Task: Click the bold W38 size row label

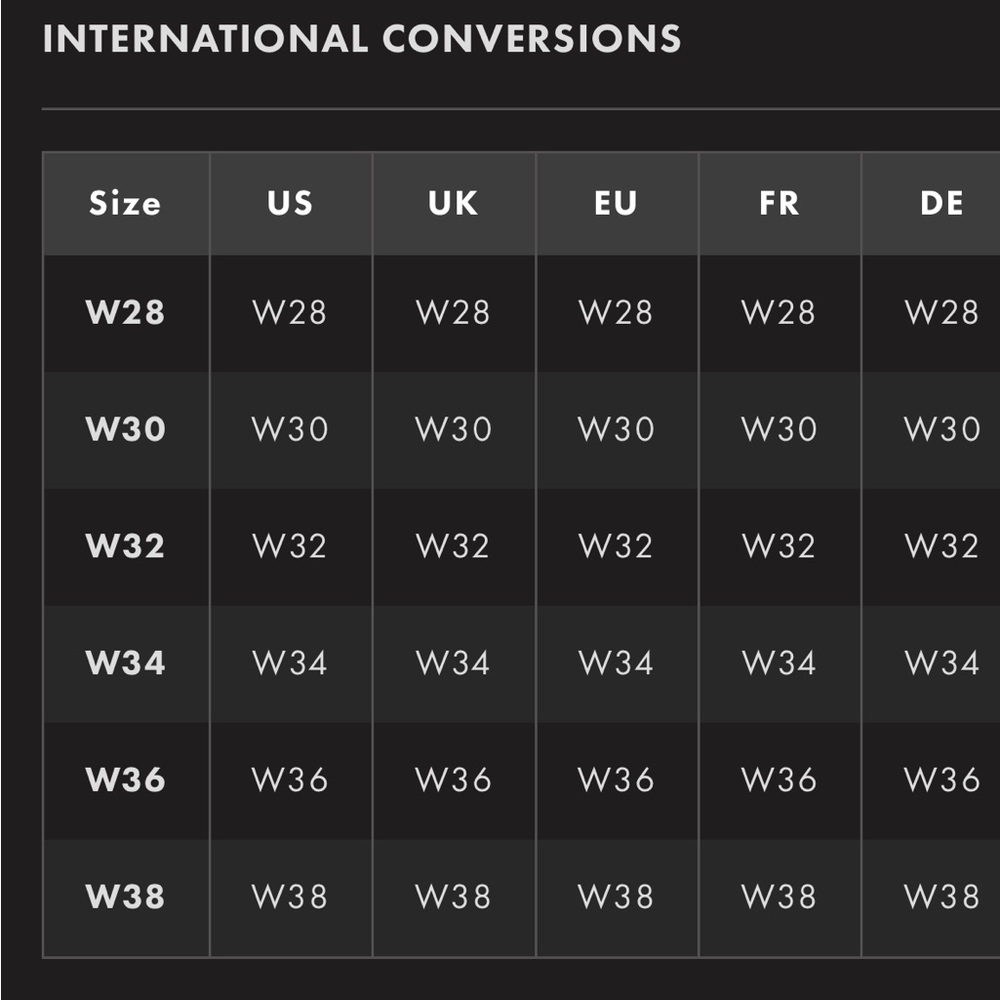Action: tap(126, 896)
